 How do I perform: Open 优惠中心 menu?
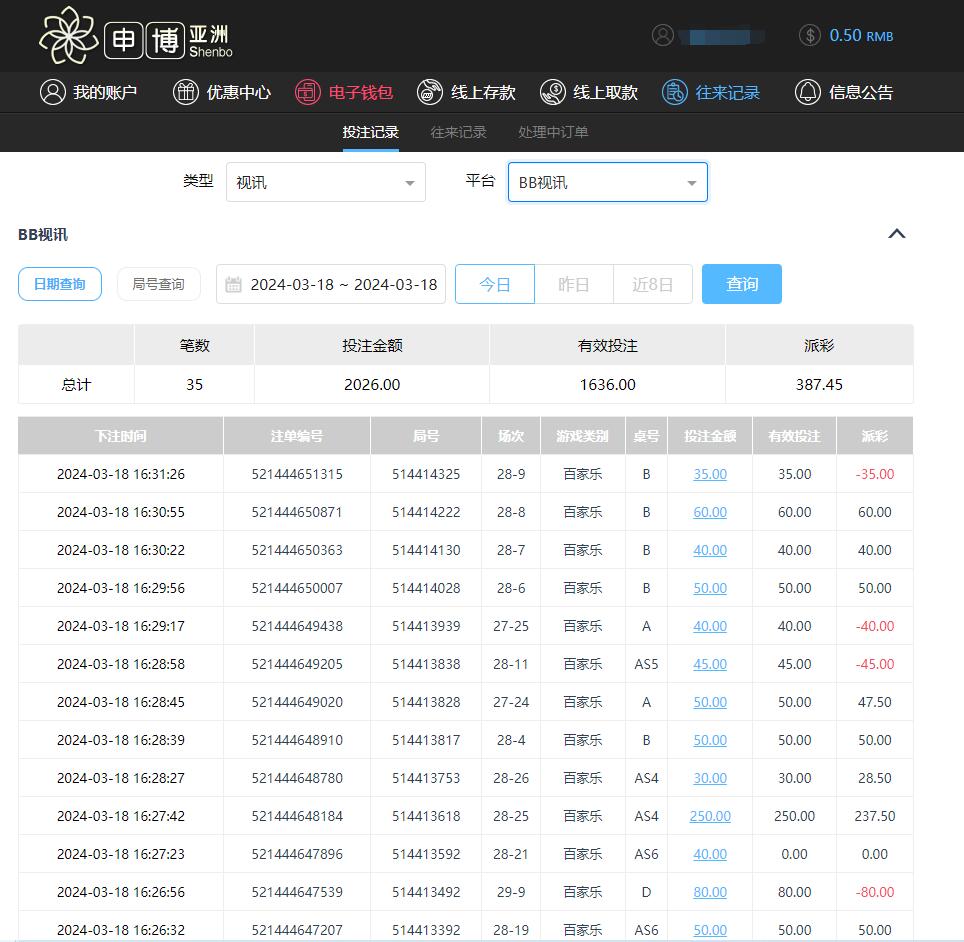click(x=222, y=92)
